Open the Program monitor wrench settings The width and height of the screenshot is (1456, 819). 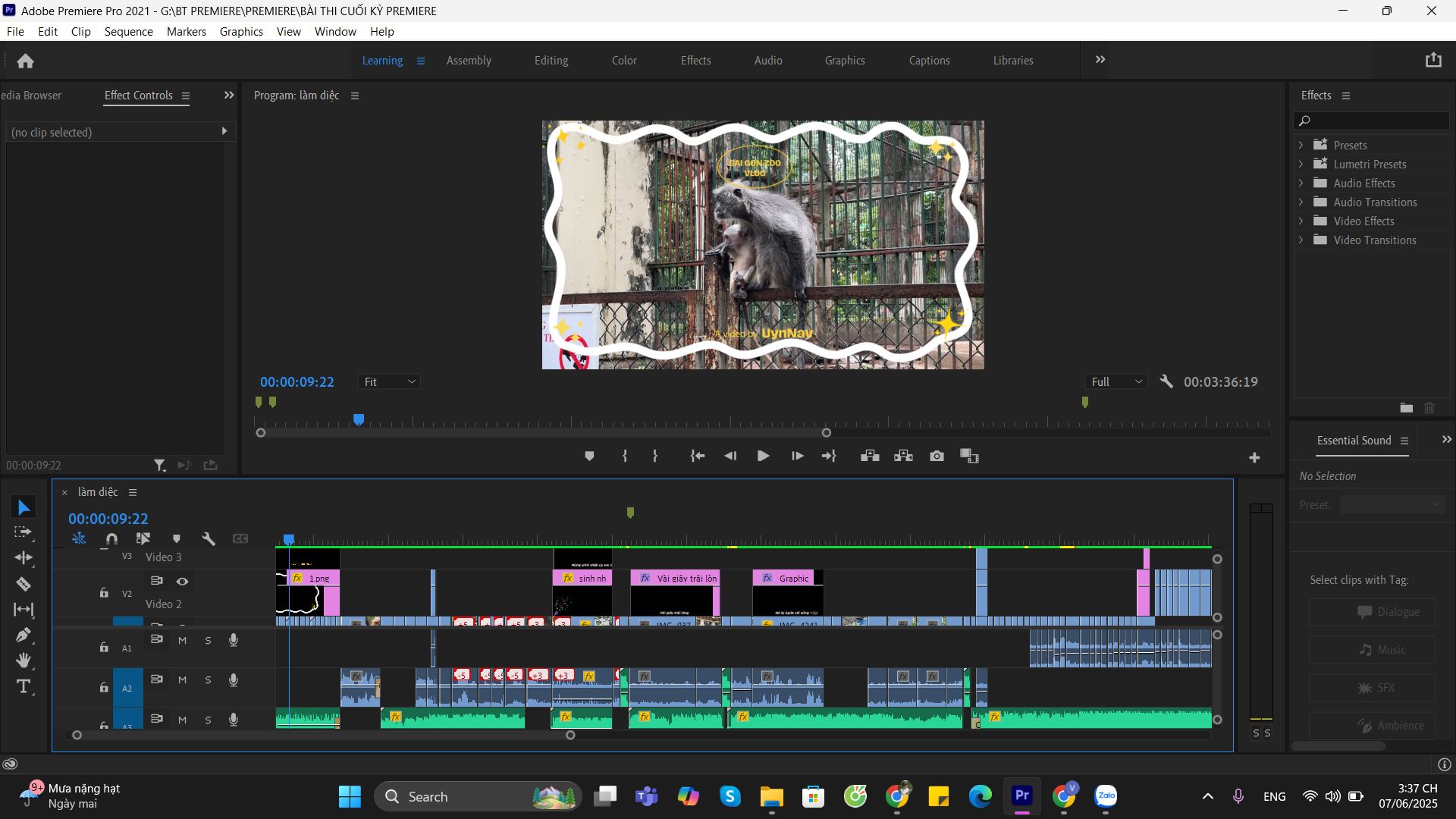click(x=1166, y=381)
